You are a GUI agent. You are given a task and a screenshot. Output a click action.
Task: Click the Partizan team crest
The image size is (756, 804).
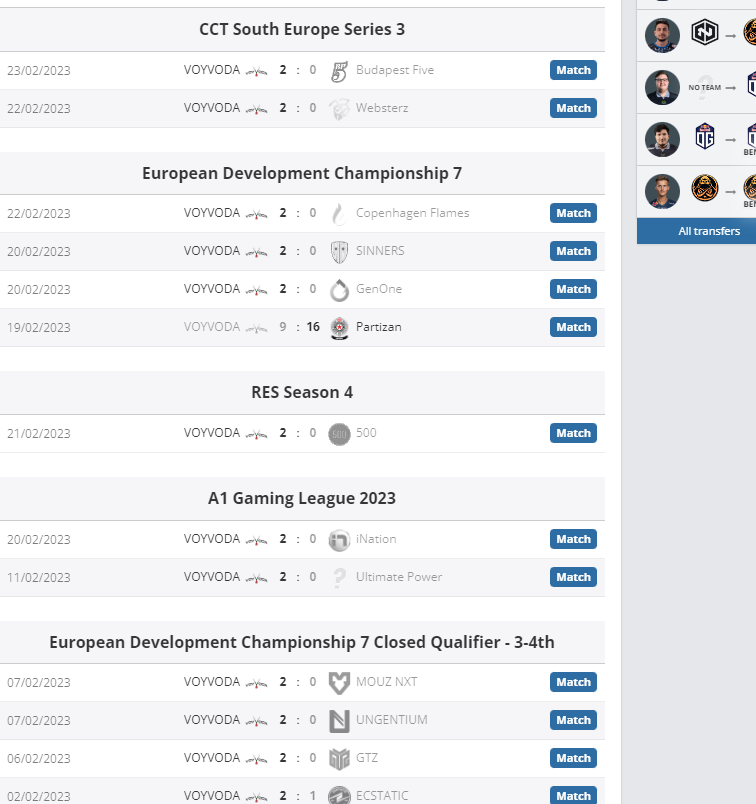(339, 328)
